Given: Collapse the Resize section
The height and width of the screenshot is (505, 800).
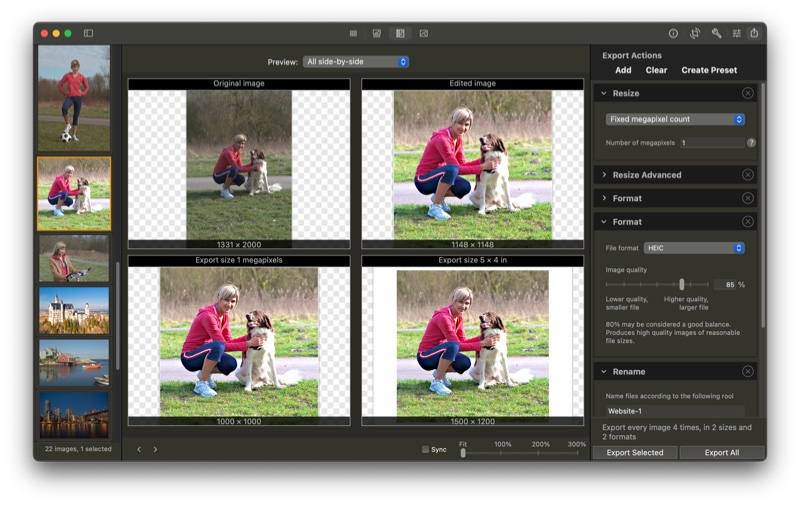Looking at the screenshot, I should click(604, 93).
